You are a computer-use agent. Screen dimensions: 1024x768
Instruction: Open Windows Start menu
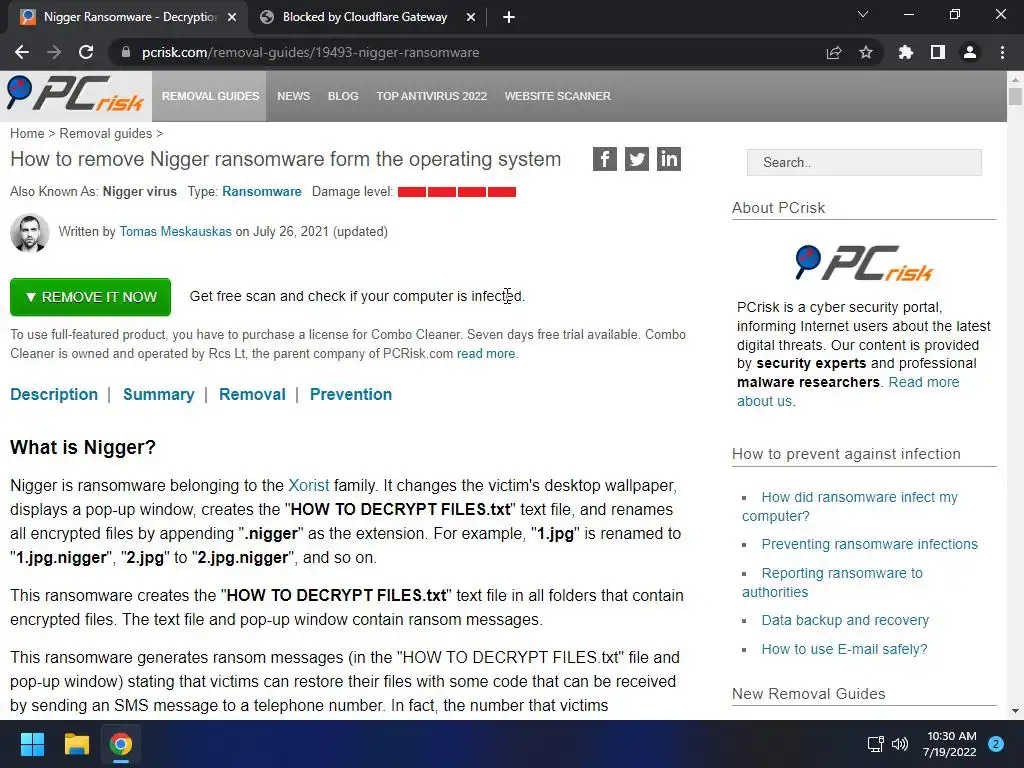click(32, 744)
